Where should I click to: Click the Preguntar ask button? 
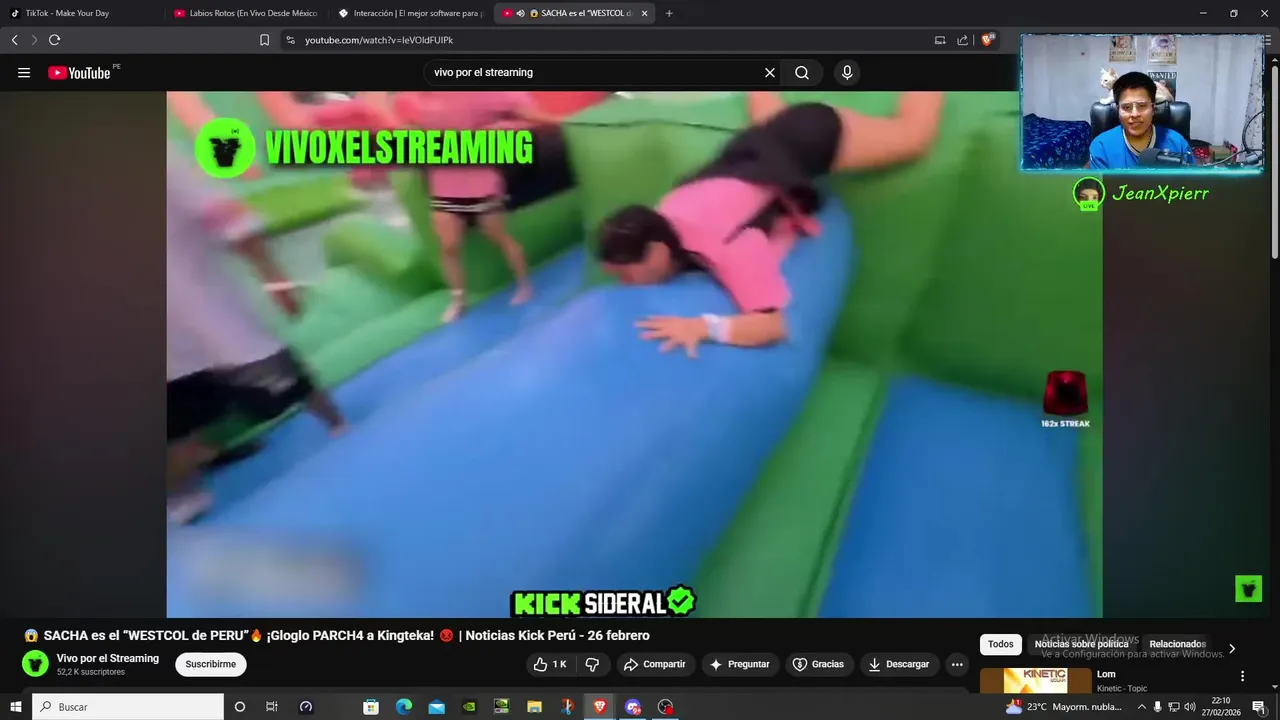(740, 664)
